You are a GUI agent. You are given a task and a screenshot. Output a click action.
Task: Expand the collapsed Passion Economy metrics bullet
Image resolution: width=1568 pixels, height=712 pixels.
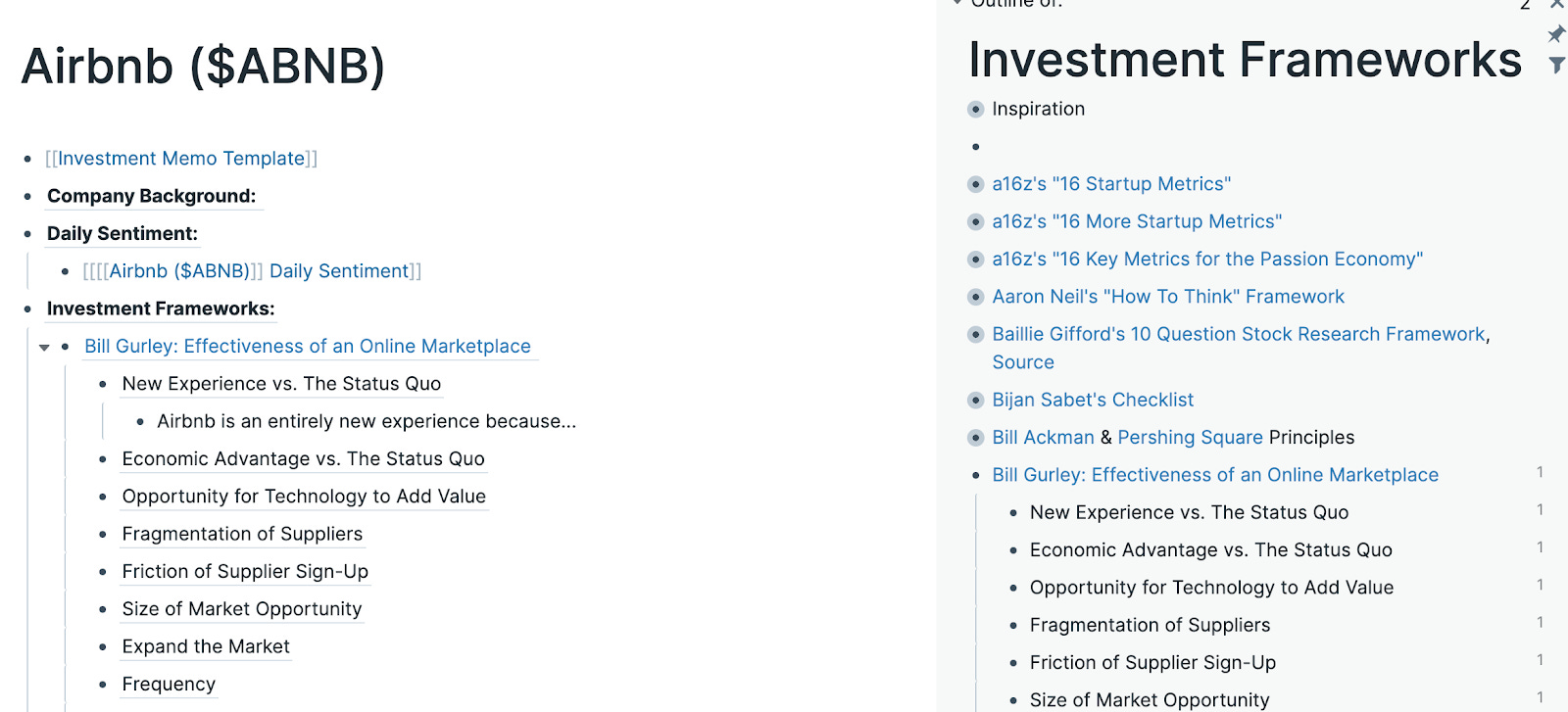pyautogui.click(x=975, y=260)
